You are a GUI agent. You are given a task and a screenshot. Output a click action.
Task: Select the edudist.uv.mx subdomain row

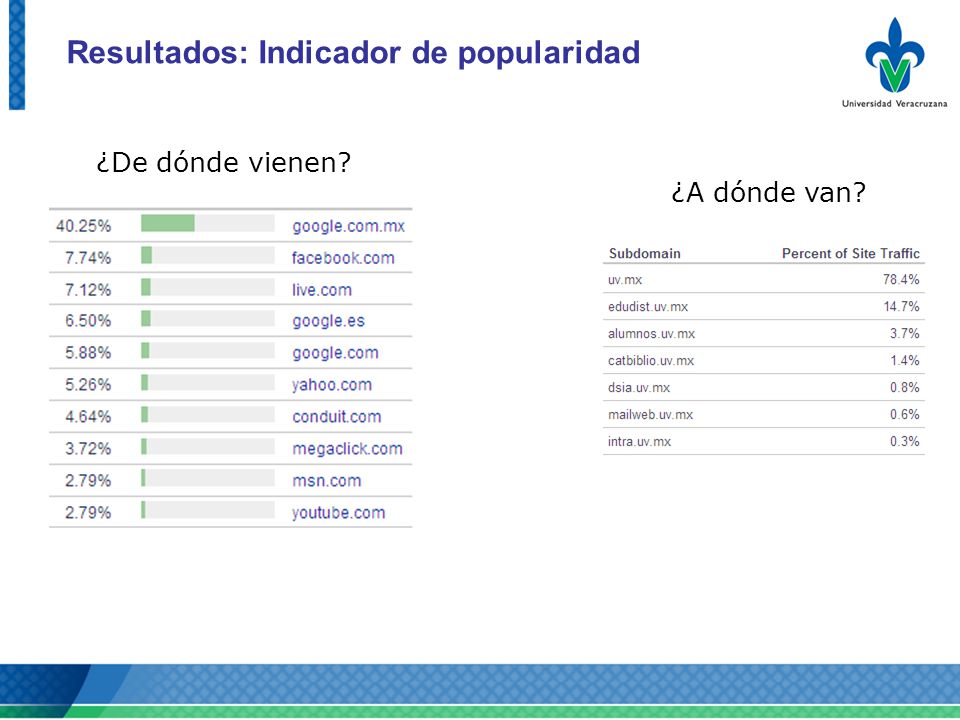764,307
